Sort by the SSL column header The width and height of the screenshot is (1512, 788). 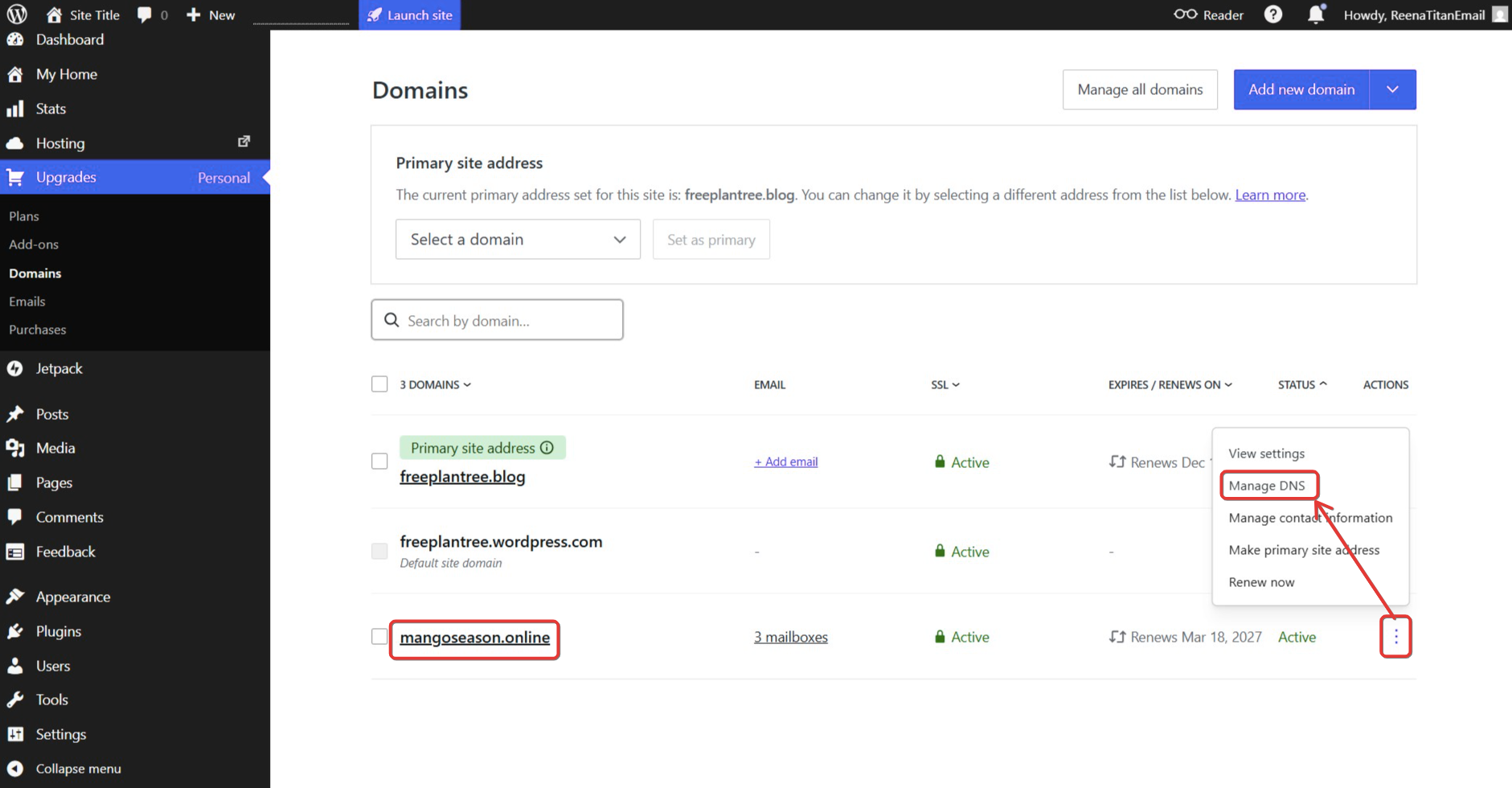945,385
